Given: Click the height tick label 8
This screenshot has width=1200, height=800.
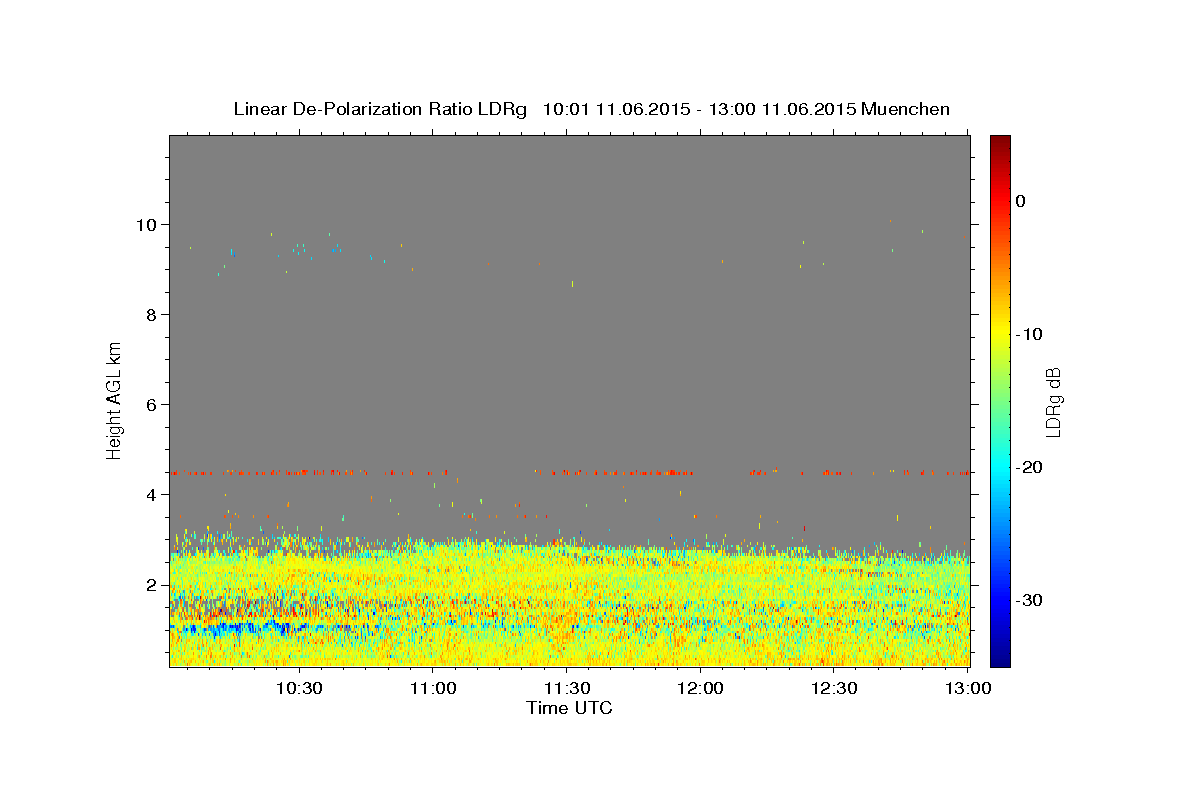Looking at the screenshot, I should pyautogui.click(x=153, y=315).
